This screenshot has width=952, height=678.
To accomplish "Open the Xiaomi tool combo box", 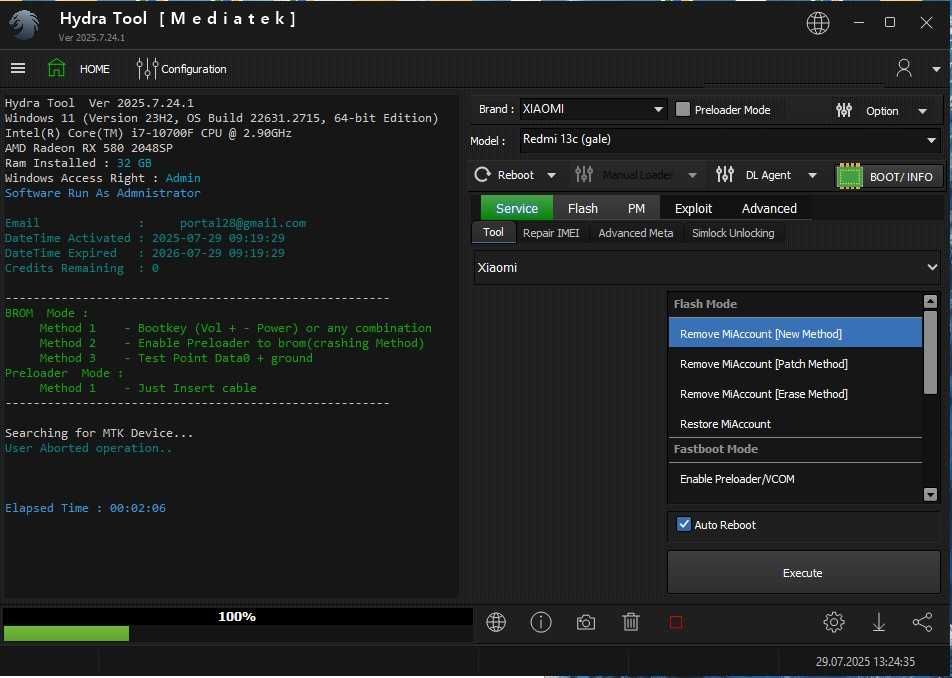I will [707, 268].
